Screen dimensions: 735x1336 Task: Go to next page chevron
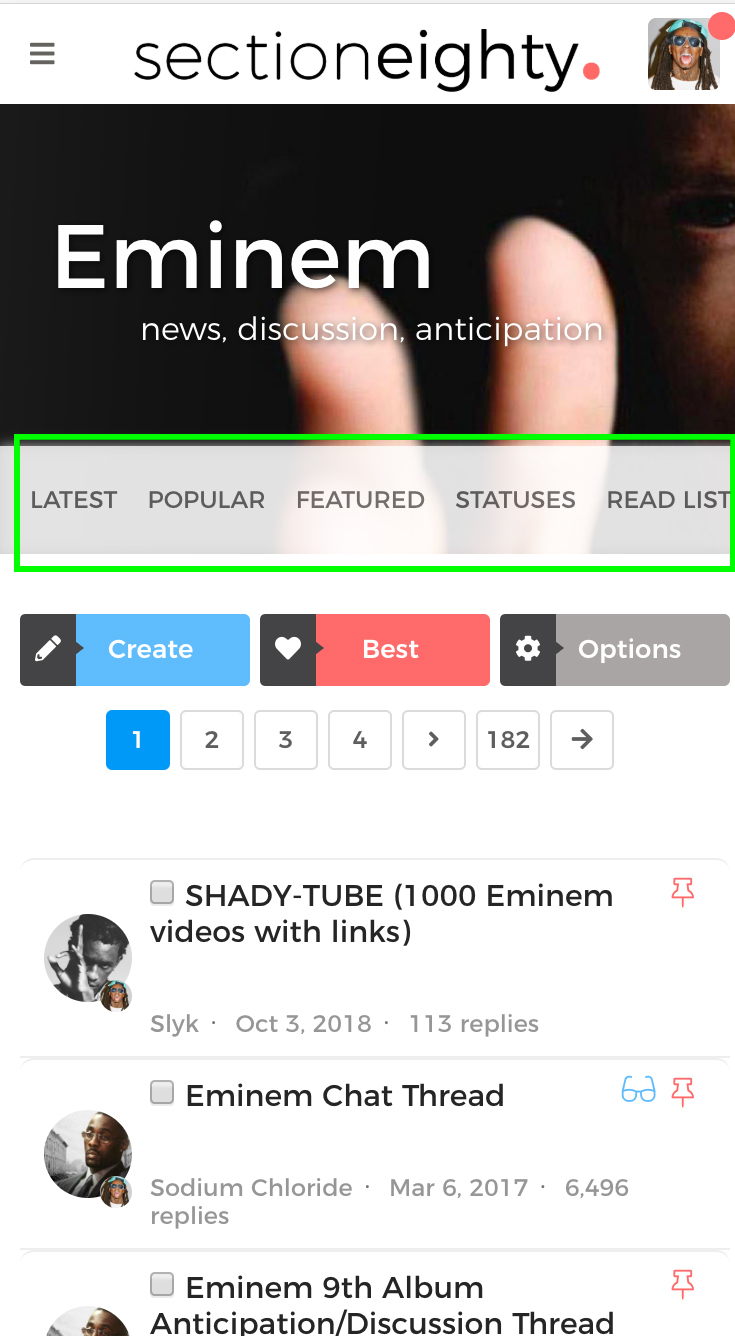tap(434, 740)
